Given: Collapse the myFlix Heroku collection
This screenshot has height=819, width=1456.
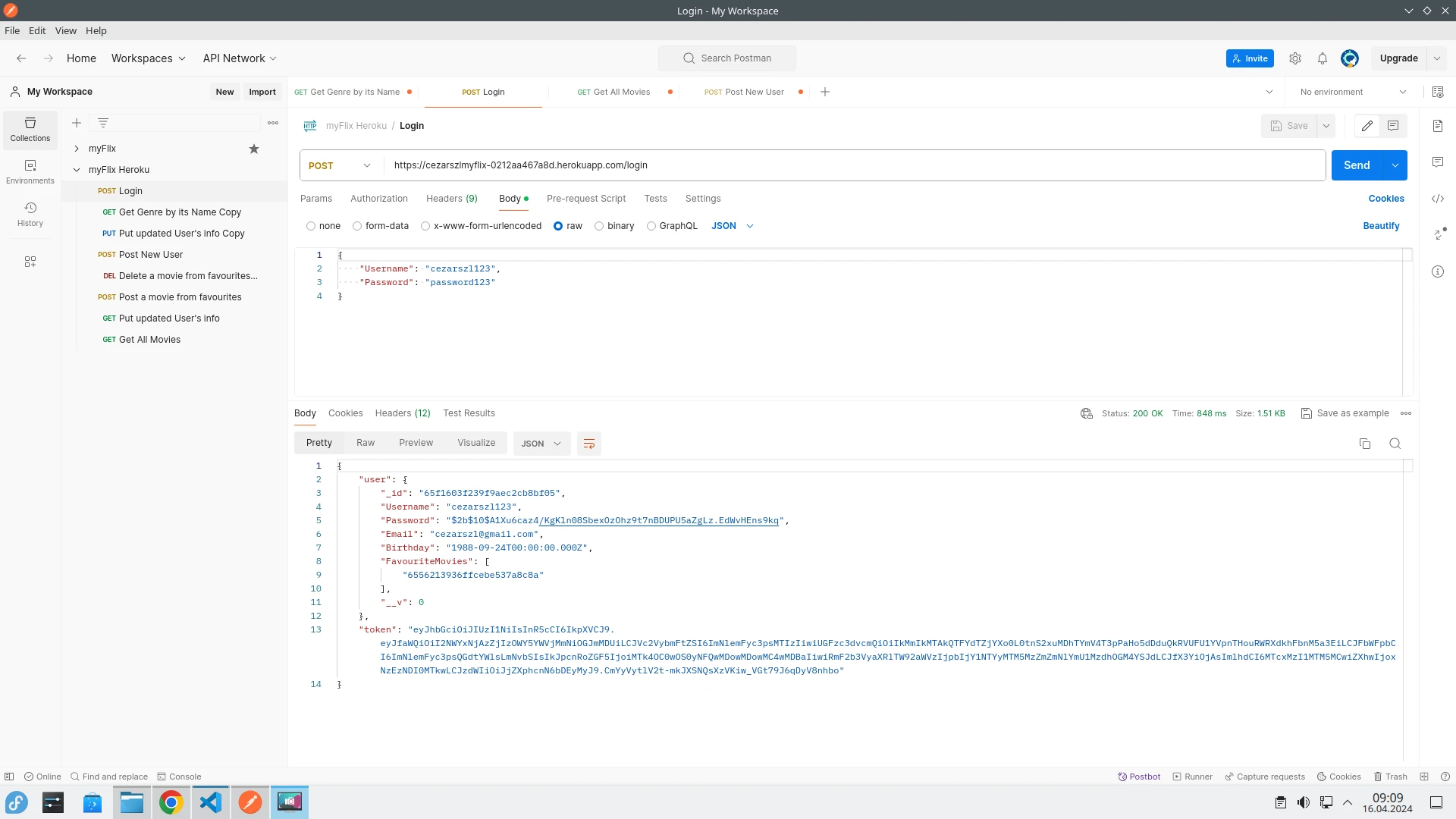Looking at the screenshot, I should click(77, 170).
